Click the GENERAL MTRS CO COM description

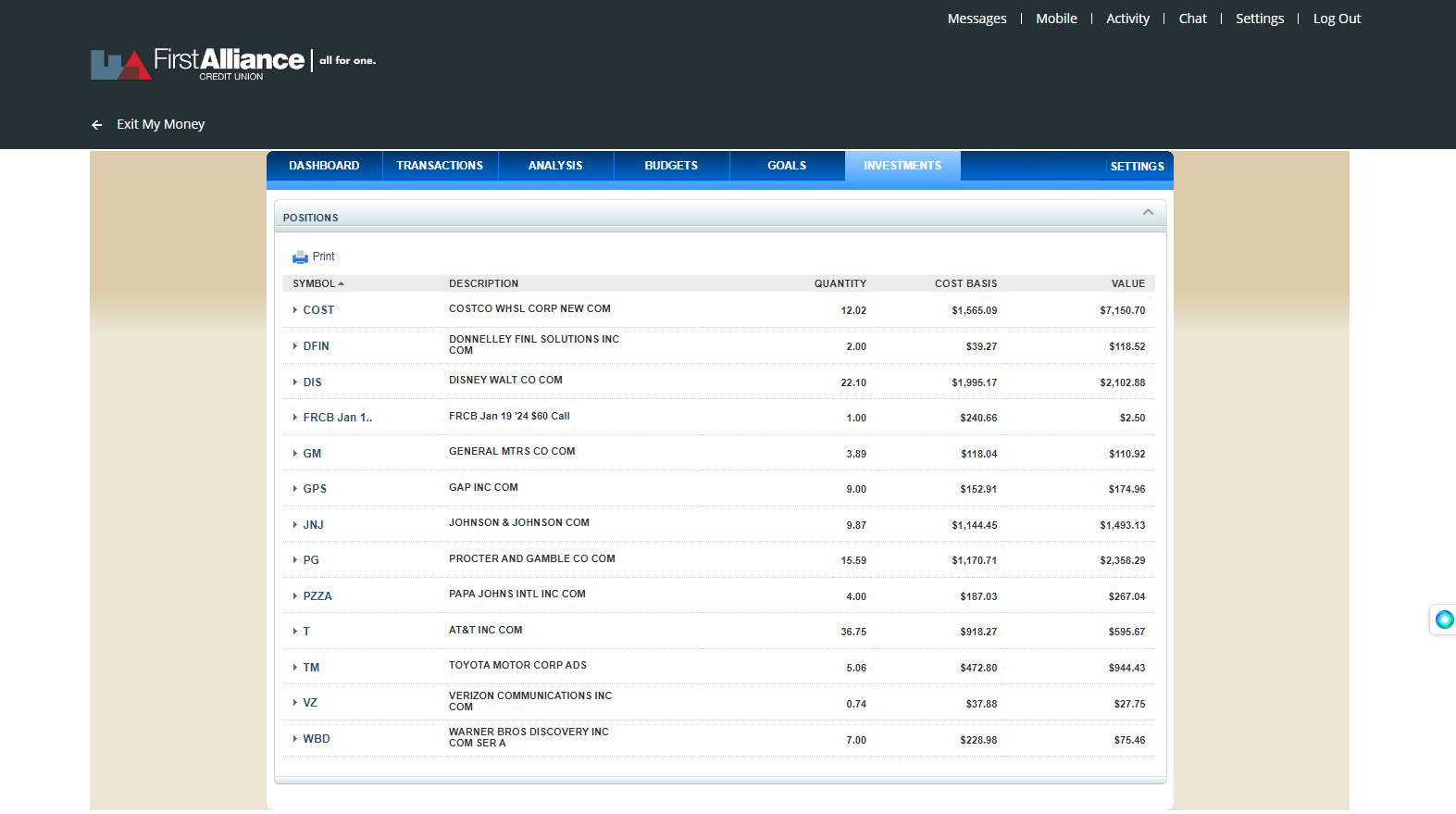click(512, 451)
